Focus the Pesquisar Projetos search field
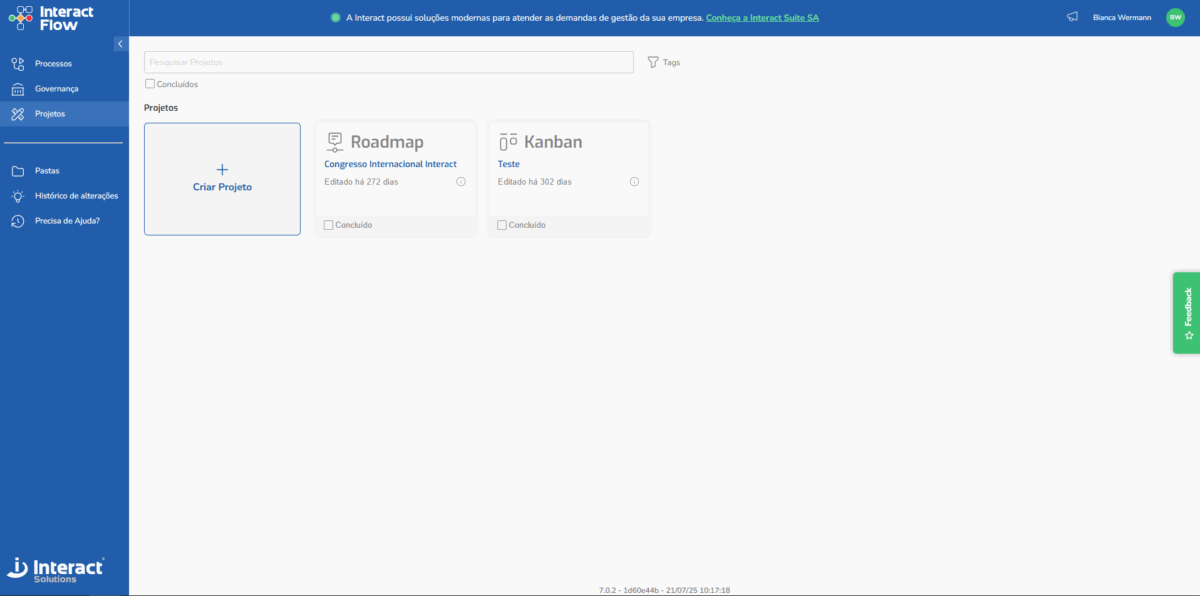The height and width of the screenshot is (596, 1200). [x=389, y=62]
